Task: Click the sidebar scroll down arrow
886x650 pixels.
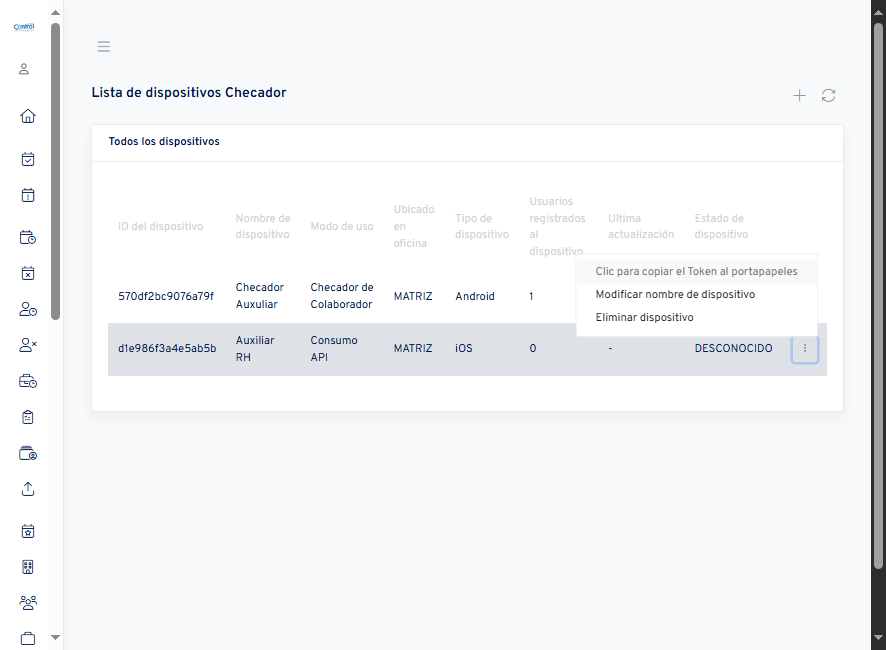Action: pyautogui.click(x=55, y=637)
